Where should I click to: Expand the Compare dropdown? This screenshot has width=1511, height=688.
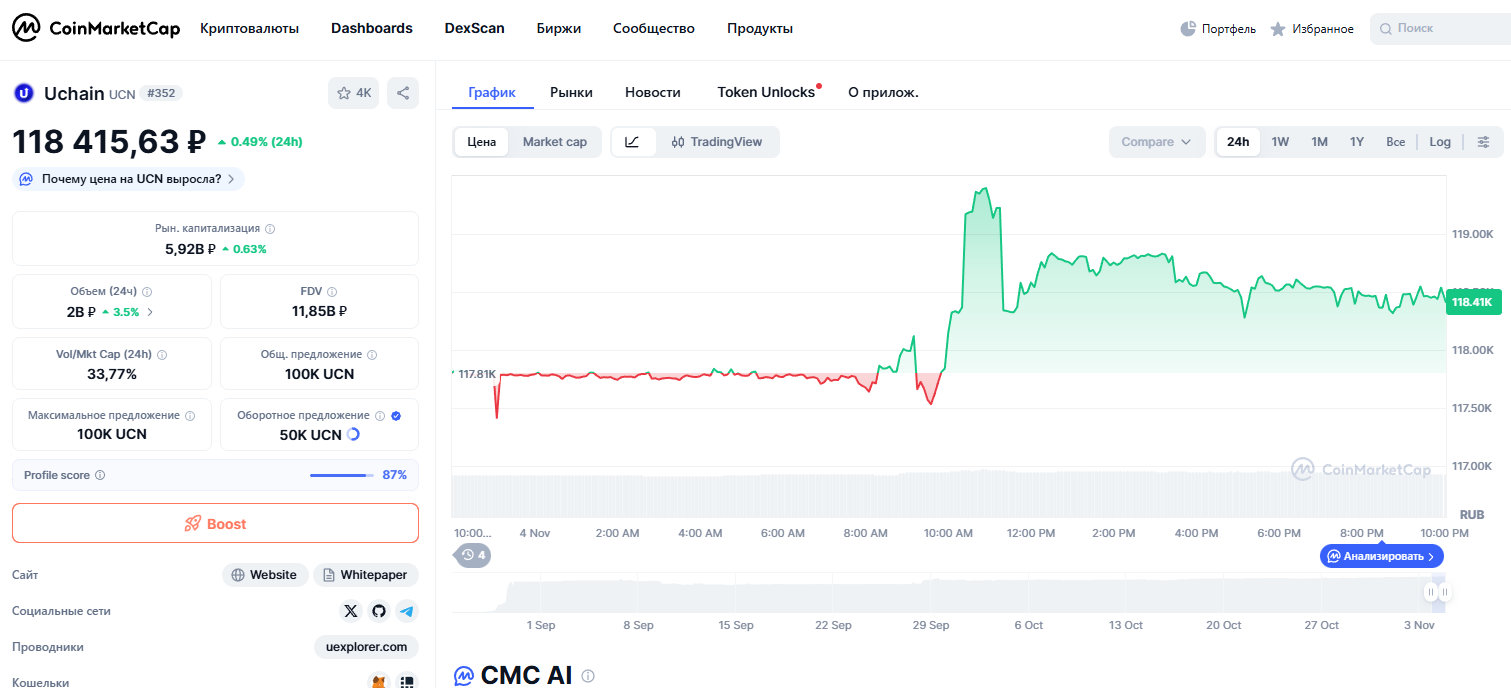click(1156, 142)
